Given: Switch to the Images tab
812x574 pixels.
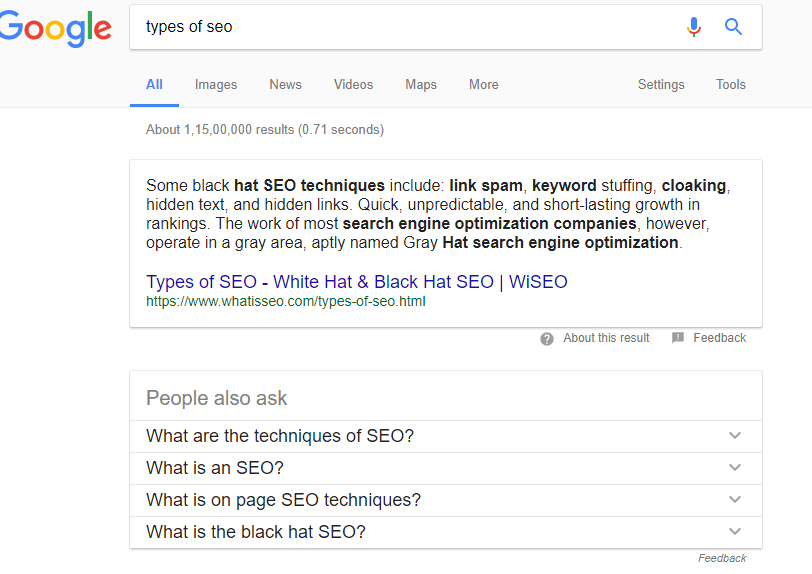Looking at the screenshot, I should pos(216,84).
